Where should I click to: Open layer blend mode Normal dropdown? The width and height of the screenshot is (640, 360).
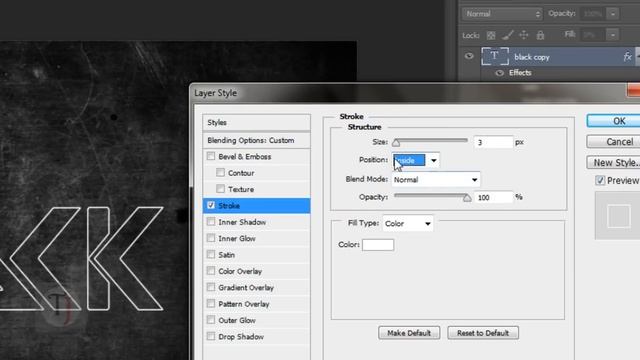(x=502, y=14)
